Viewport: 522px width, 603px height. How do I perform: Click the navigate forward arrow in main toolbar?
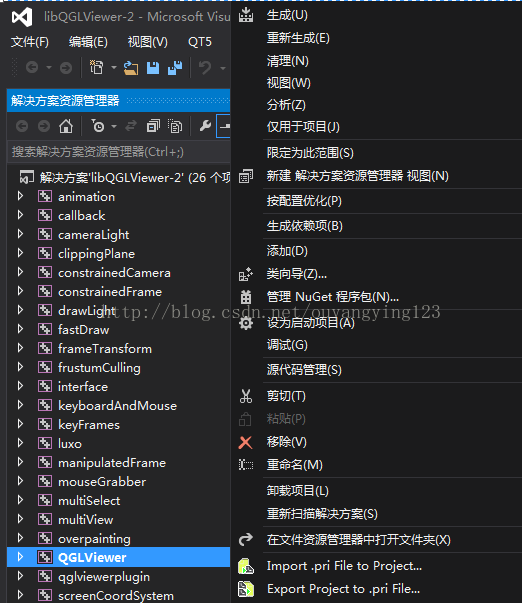coord(66,68)
